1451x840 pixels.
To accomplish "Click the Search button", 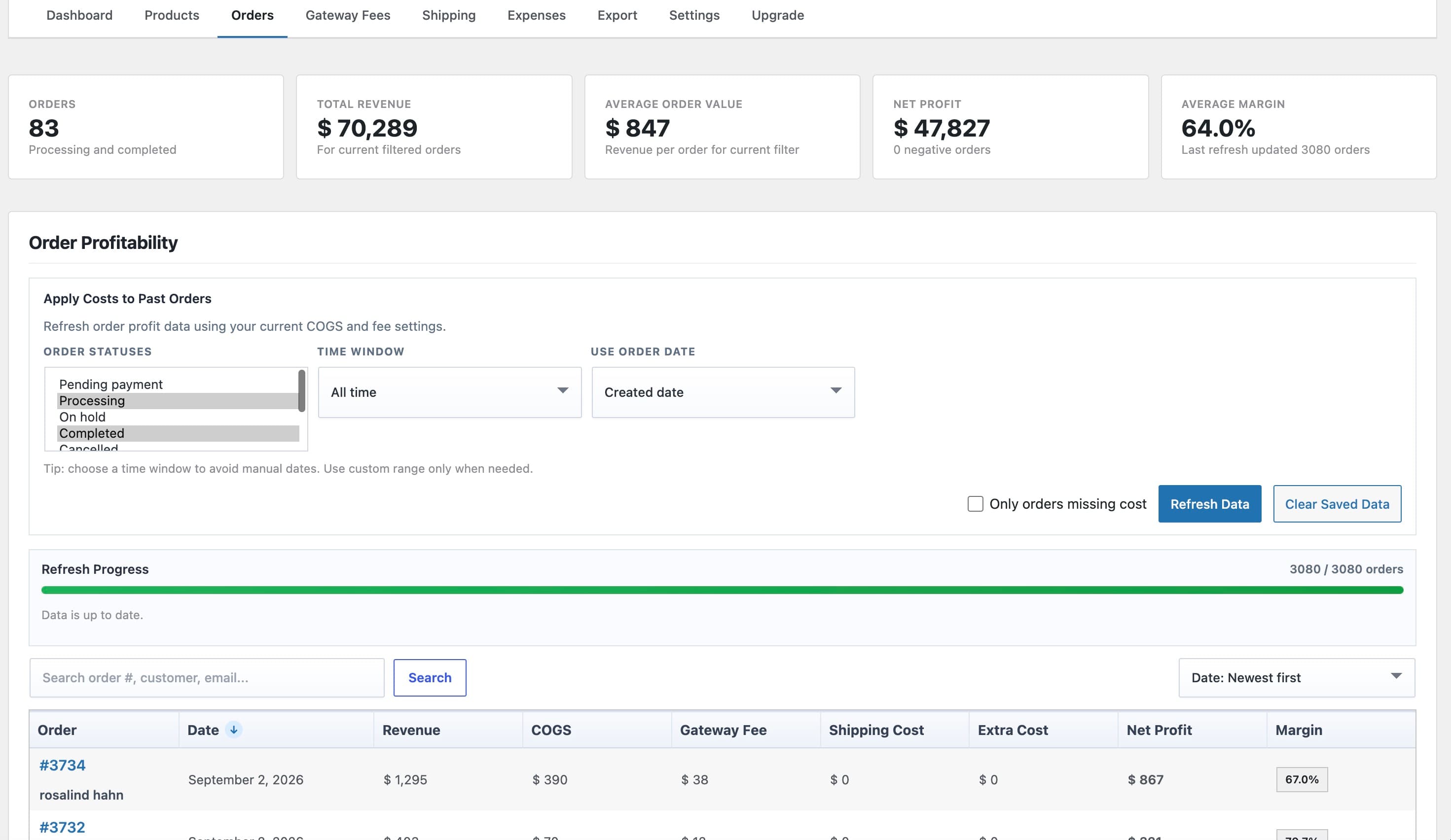I will point(430,678).
